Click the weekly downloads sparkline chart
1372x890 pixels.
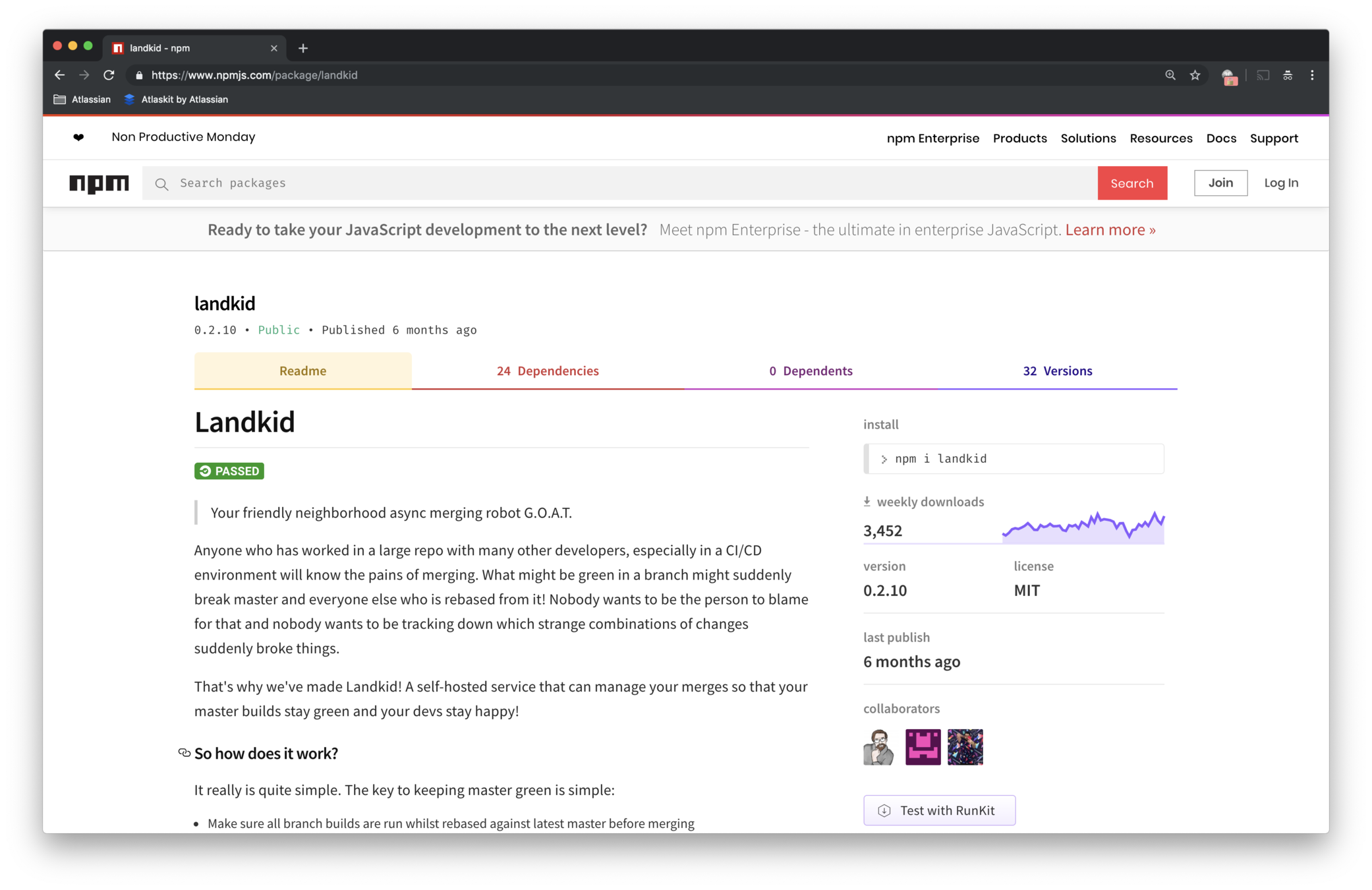pyautogui.click(x=1083, y=527)
